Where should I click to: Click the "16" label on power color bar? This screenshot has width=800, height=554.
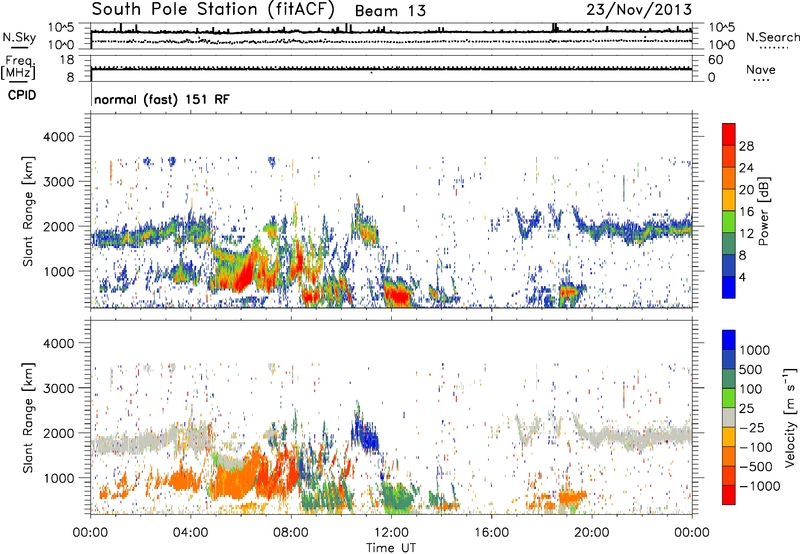click(x=746, y=212)
